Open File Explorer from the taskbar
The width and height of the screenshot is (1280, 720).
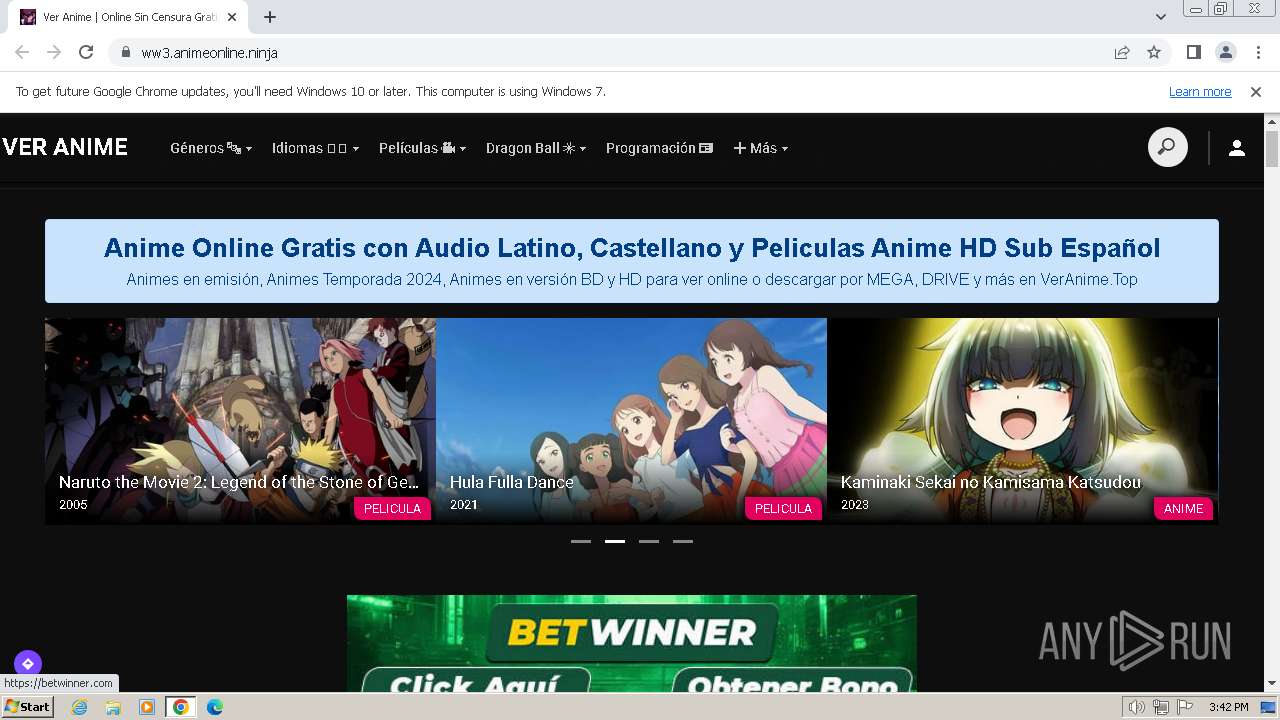[x=113, y=707]
